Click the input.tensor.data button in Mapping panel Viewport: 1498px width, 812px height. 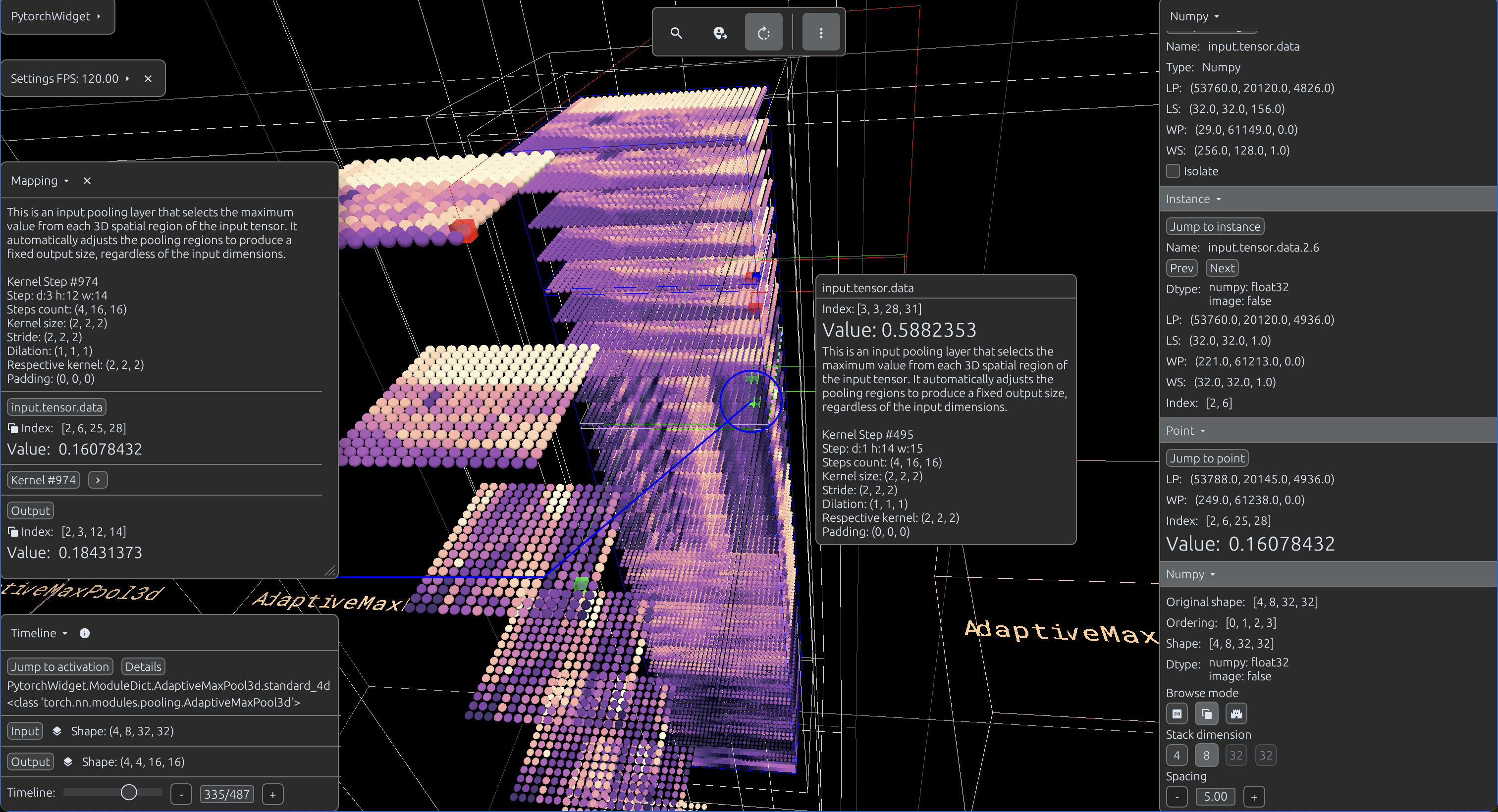click(56, 407)
